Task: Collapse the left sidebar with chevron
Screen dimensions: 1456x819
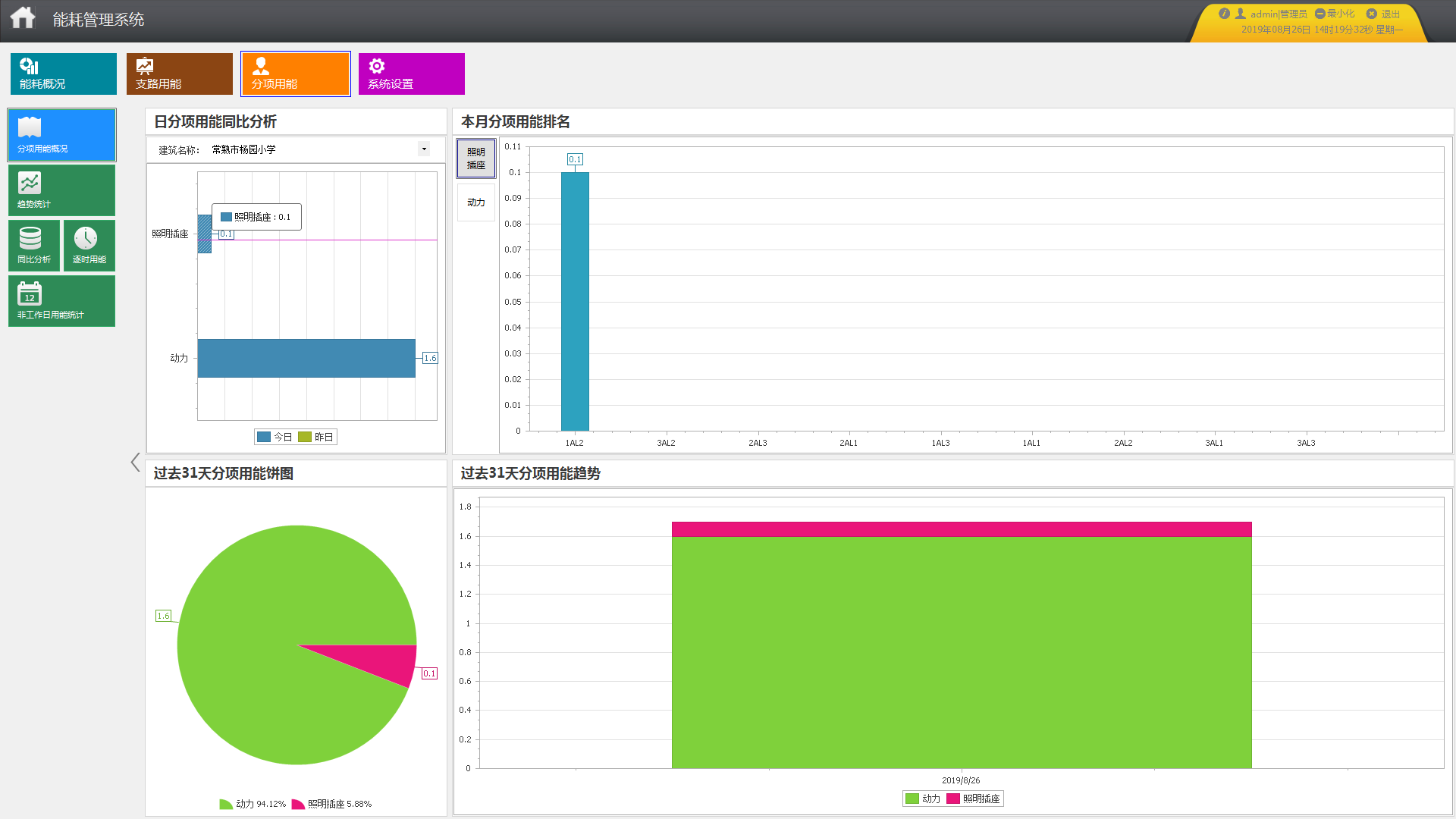Action: [x=135, y=462]
